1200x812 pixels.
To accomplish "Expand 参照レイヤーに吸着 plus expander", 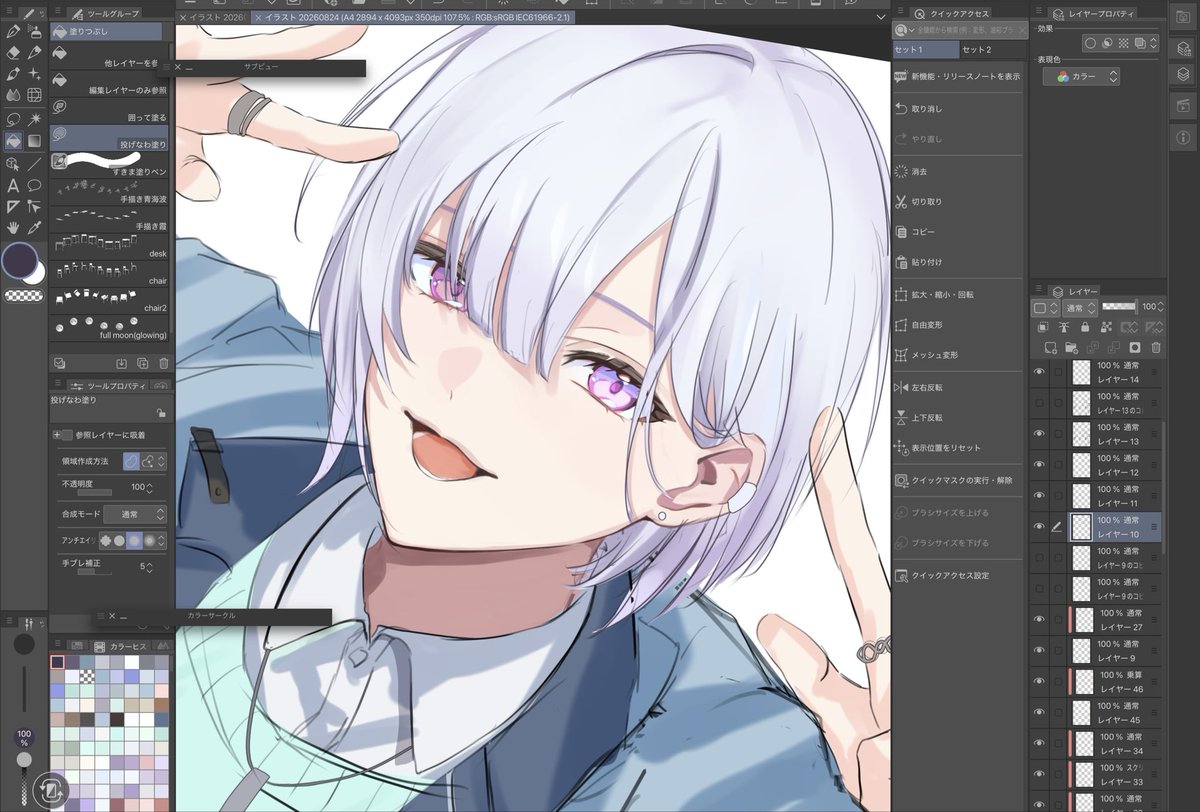I will click(x=56, y=435).
